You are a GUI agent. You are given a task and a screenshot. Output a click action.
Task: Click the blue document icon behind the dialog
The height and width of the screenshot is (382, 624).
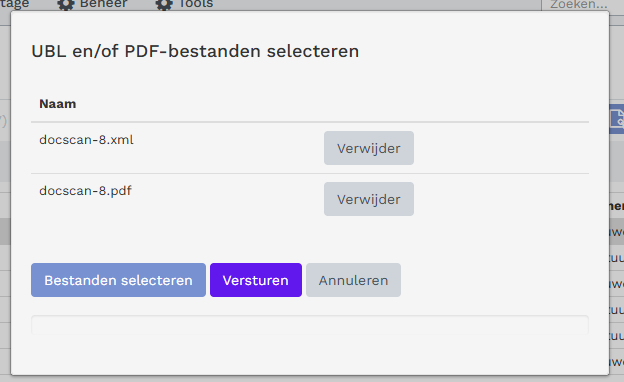pyautogui.click(x=617, y=119)
